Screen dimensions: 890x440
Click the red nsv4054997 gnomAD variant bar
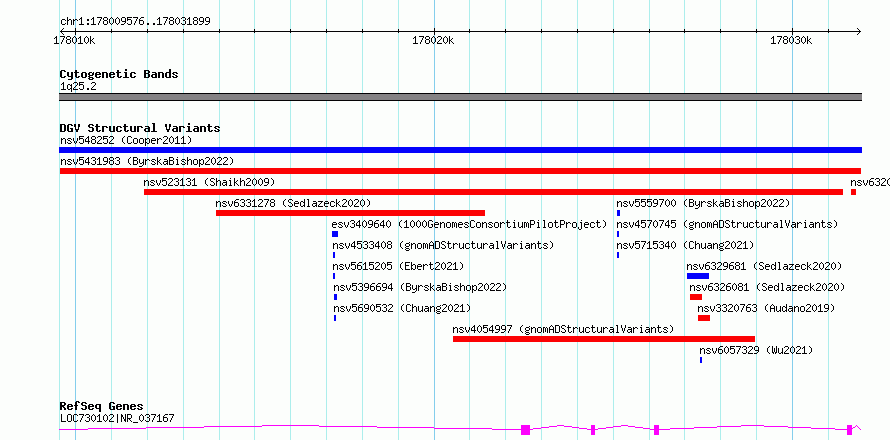pos(604,339)
